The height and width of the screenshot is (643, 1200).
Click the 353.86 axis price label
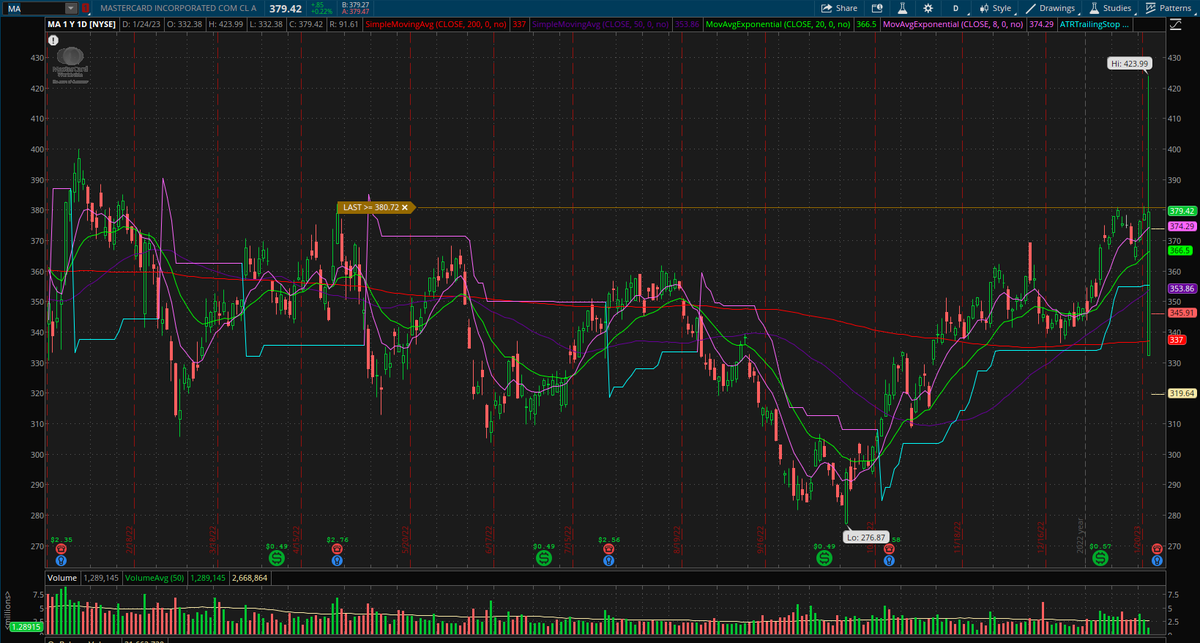pos(1182,288)
